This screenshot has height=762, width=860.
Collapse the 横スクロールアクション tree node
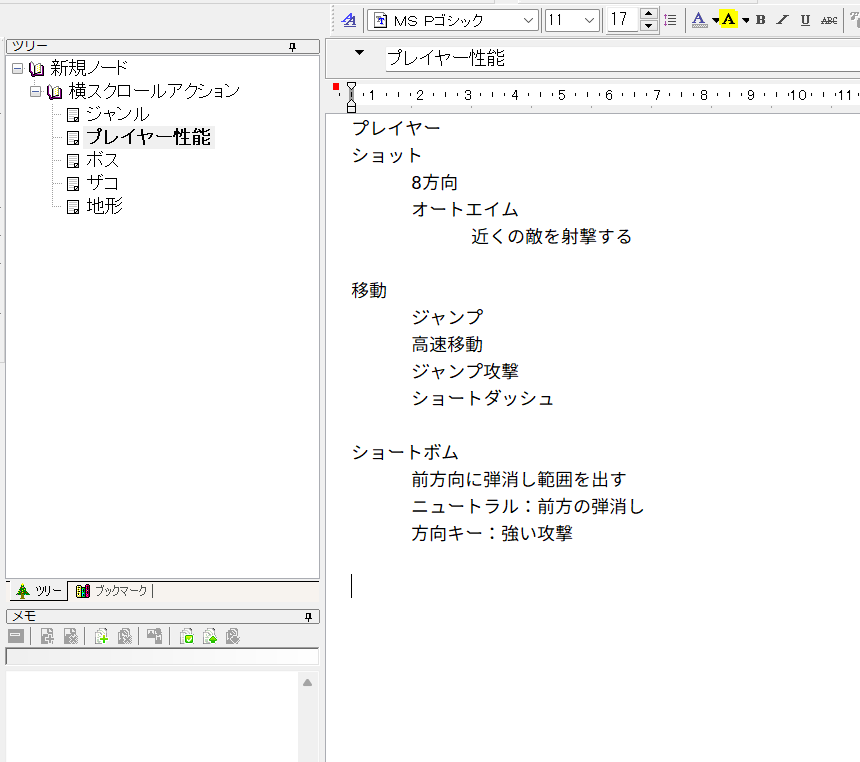pos(35,91)
